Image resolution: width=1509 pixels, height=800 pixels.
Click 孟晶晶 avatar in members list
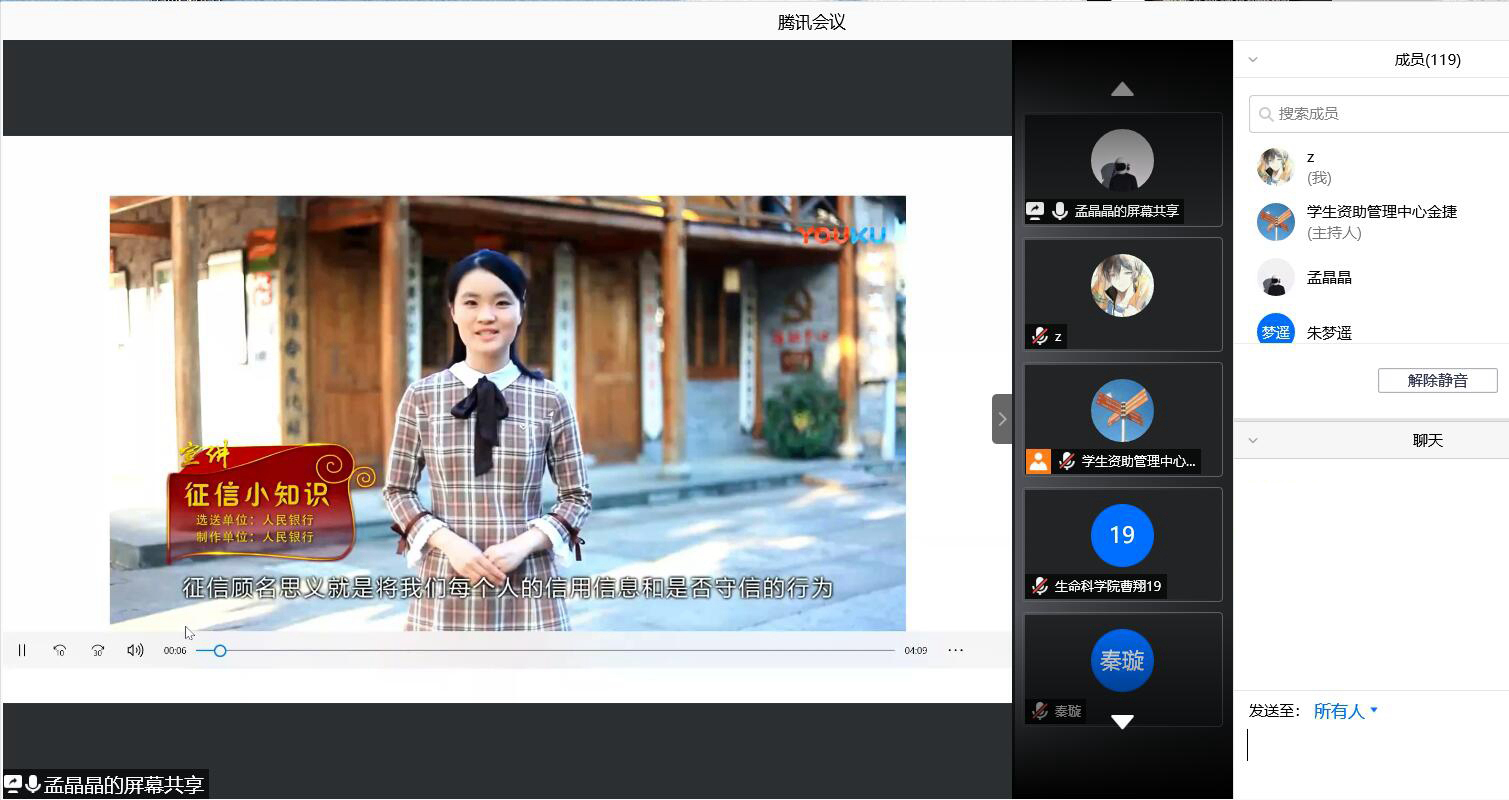coord(1276,277)
